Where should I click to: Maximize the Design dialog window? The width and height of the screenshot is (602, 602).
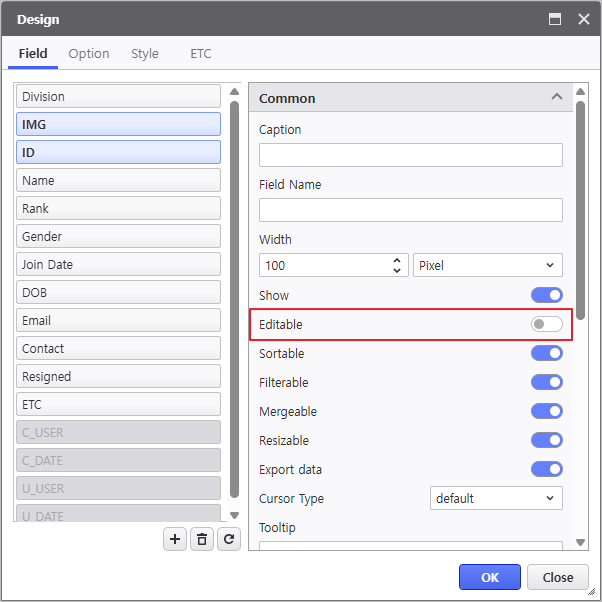(555, 19)
